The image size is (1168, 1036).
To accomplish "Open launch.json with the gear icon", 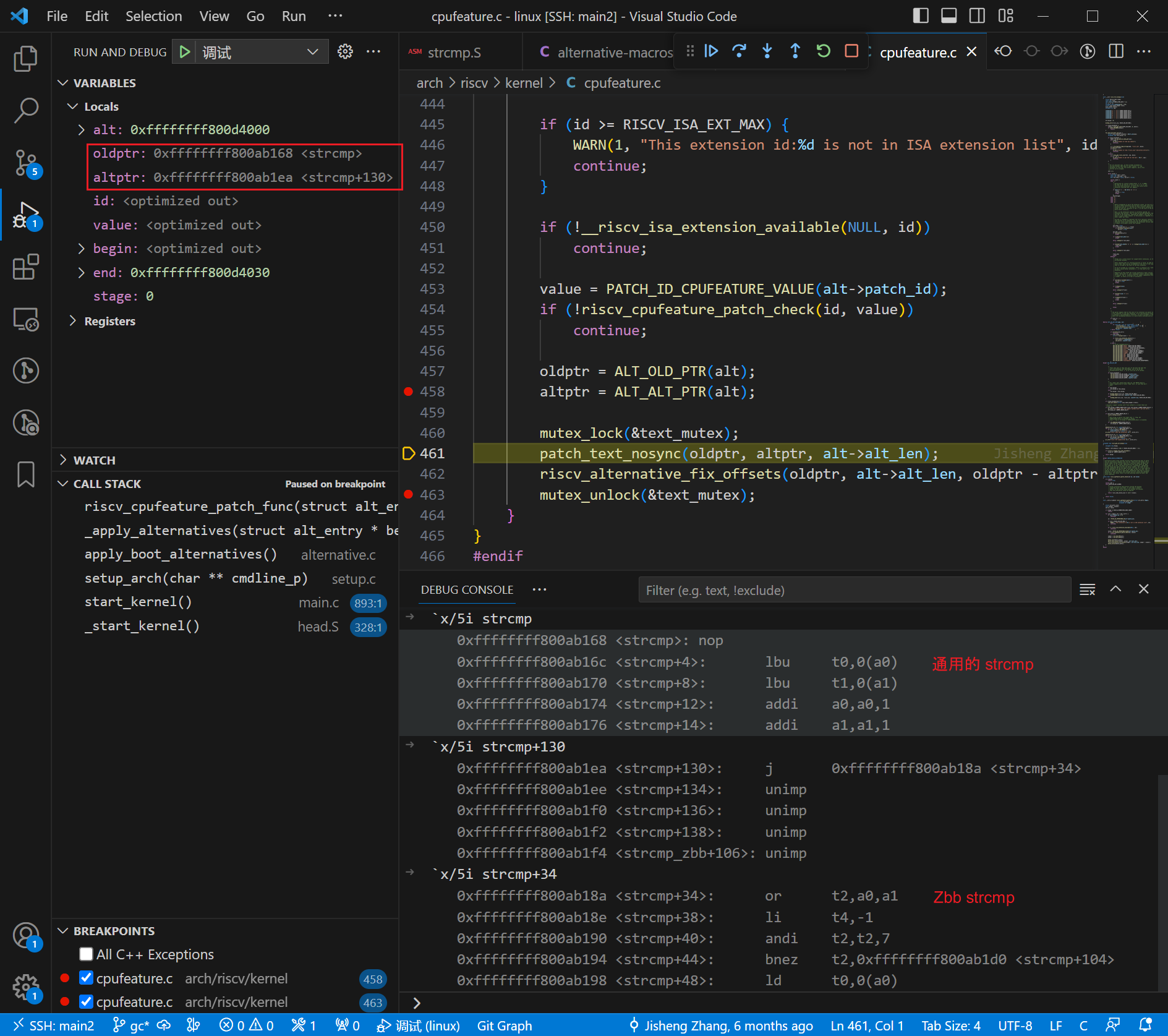I will 345,52.
